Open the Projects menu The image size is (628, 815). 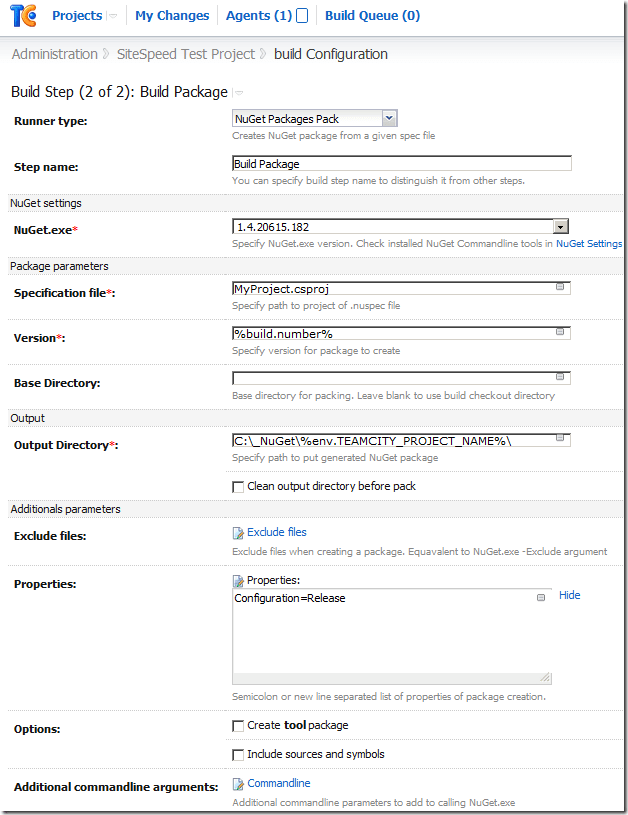77,16
